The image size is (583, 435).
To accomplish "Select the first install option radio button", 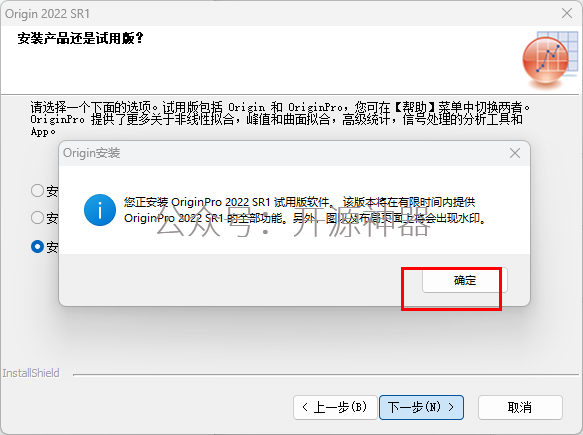I will (x=37, y=190).
